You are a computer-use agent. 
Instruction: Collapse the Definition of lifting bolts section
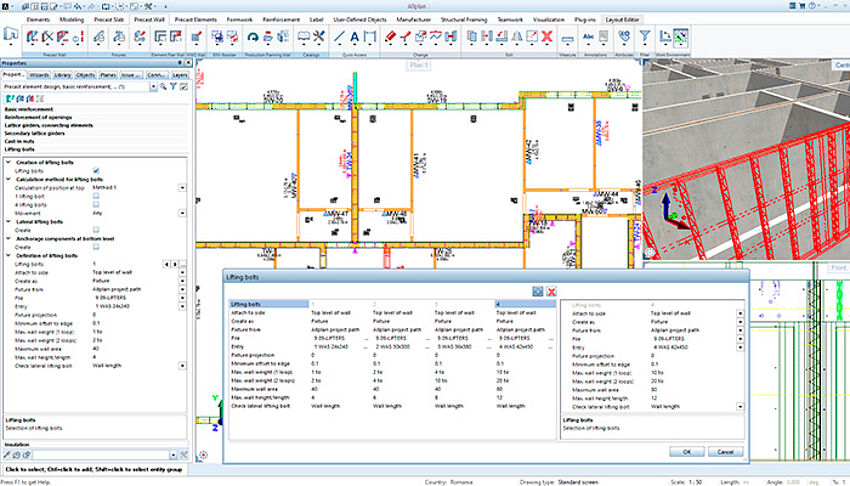8,255
